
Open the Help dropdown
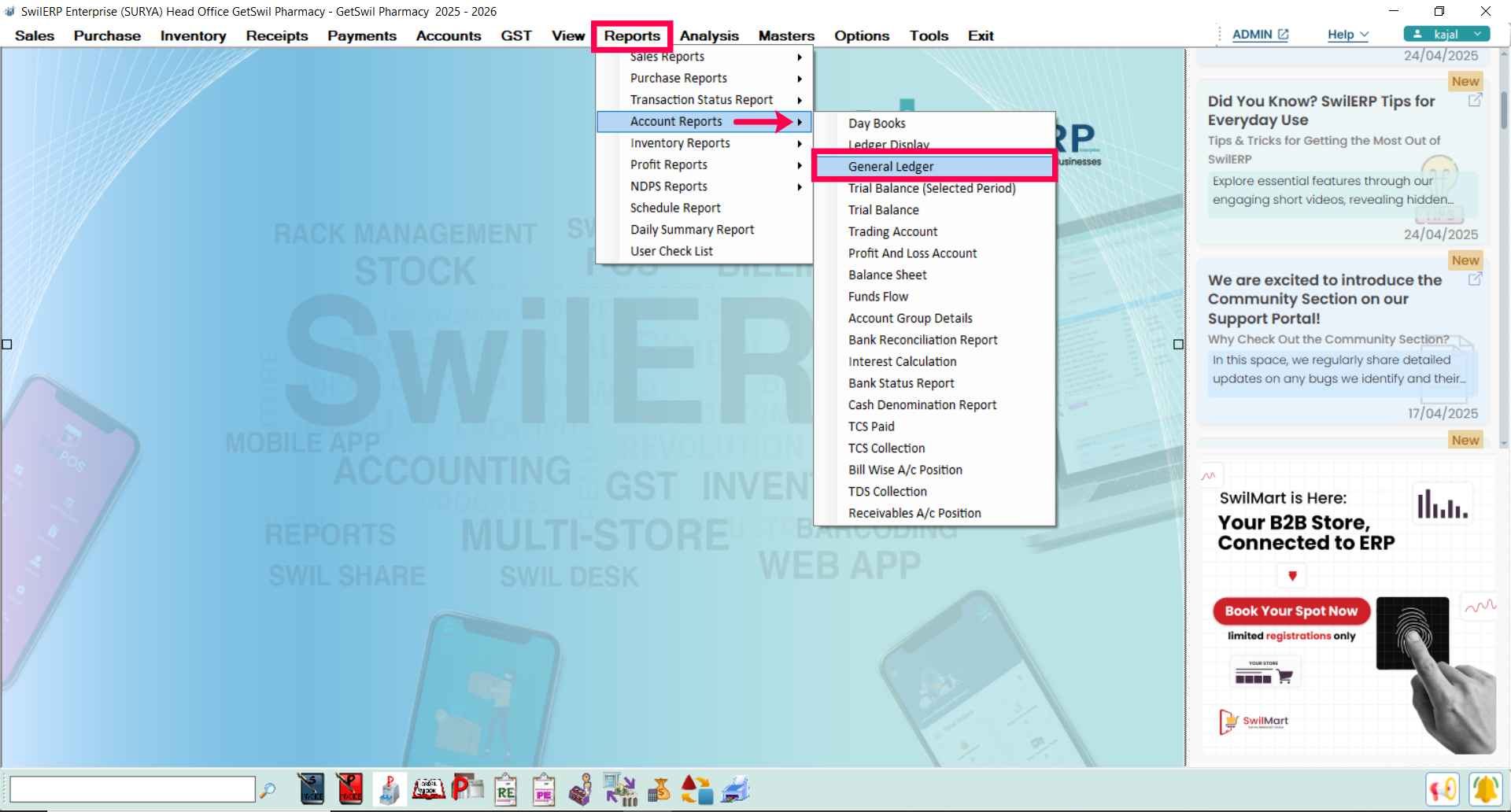pyautogui.click(x=1348, y=35)
